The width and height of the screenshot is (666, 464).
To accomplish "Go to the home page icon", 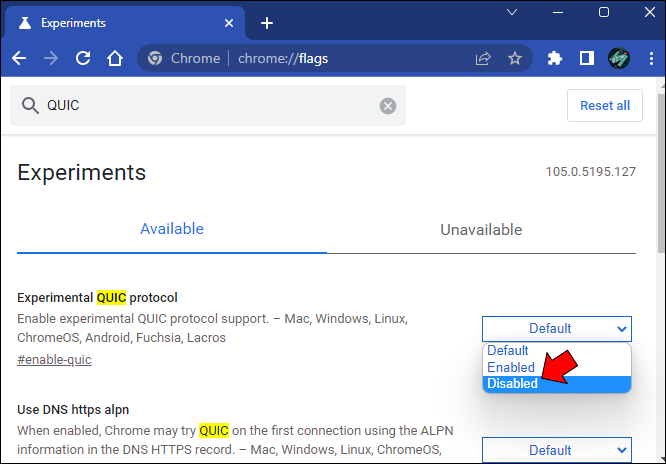I will click(x=115, y=58).
